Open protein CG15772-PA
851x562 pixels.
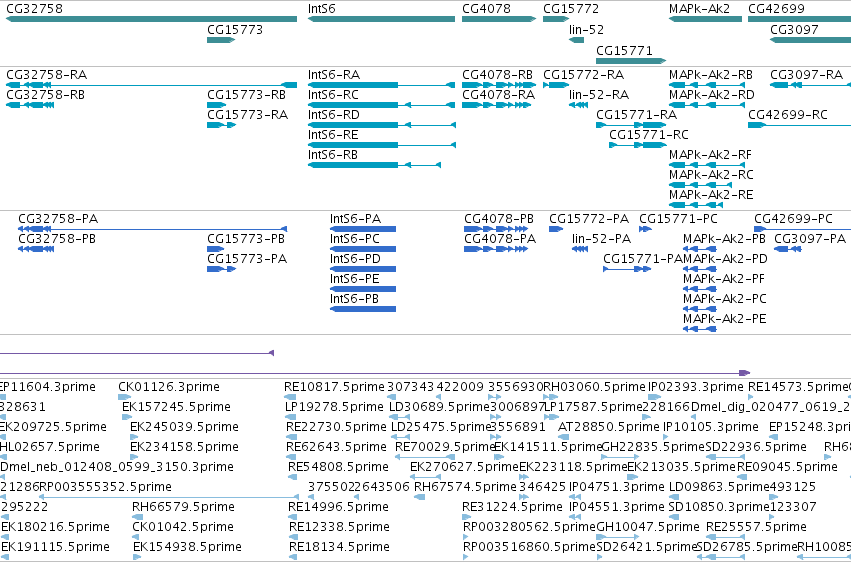(x=589, y=219)
